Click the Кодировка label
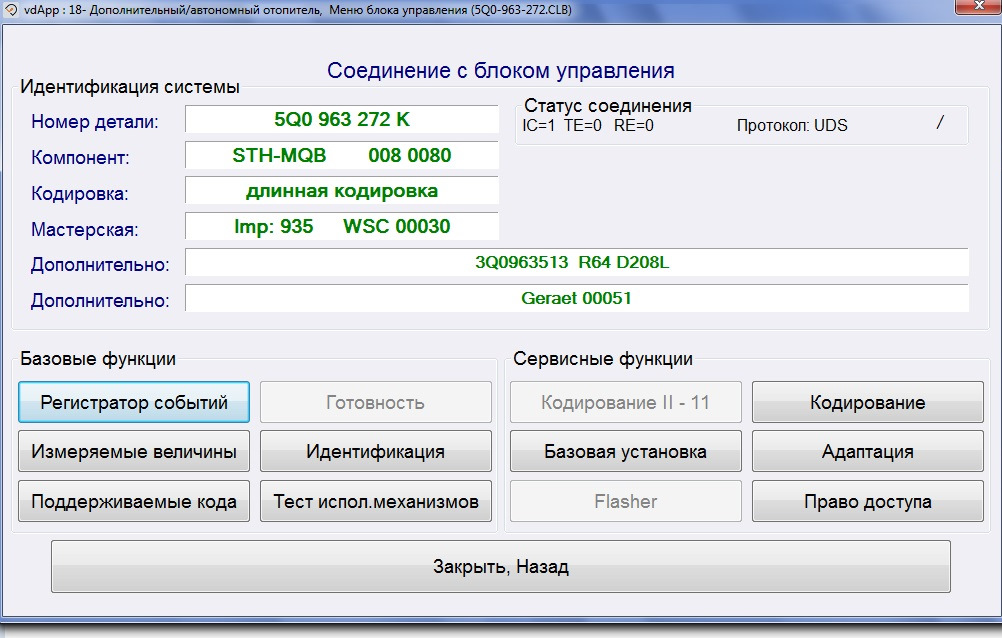Screen dimensions: 1002x638 click(80, 194)
